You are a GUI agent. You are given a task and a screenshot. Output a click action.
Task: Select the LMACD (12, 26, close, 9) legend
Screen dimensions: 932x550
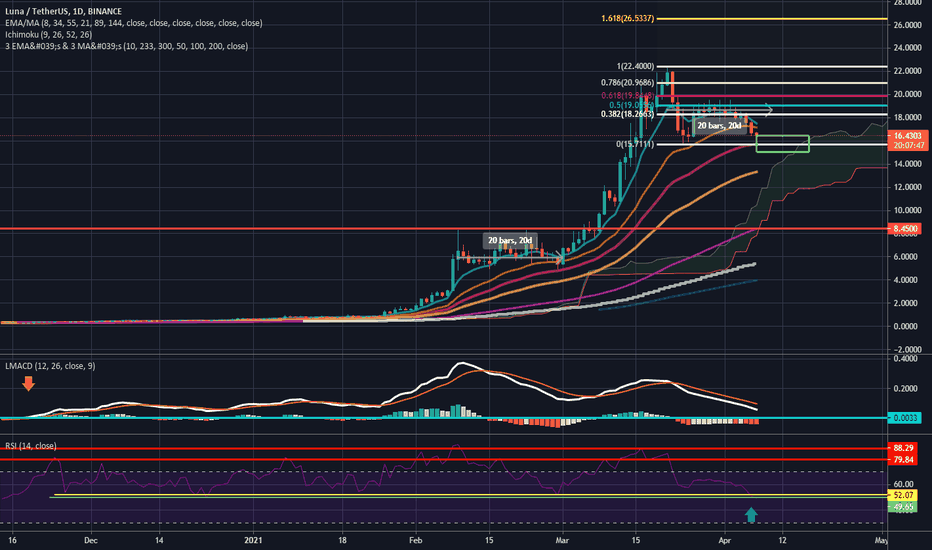coord(50,366)
